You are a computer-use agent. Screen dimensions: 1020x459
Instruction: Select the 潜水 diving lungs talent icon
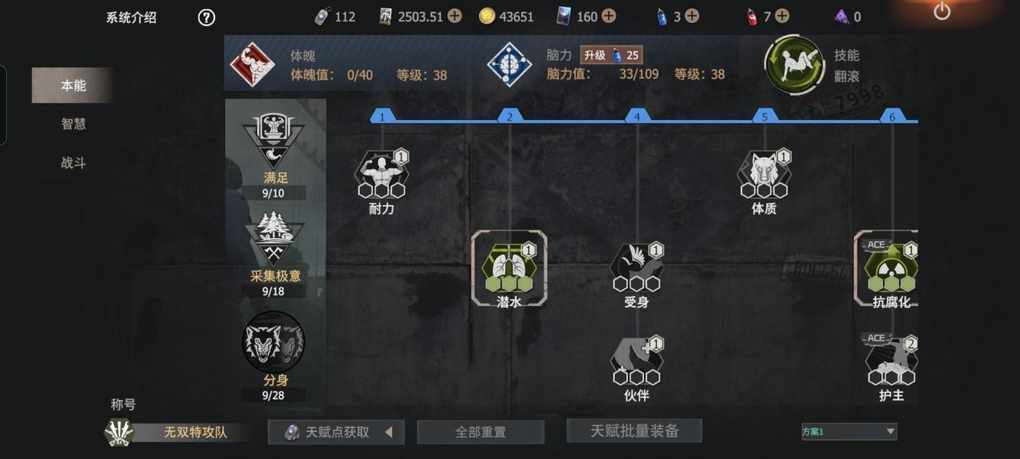coord(509,267)
